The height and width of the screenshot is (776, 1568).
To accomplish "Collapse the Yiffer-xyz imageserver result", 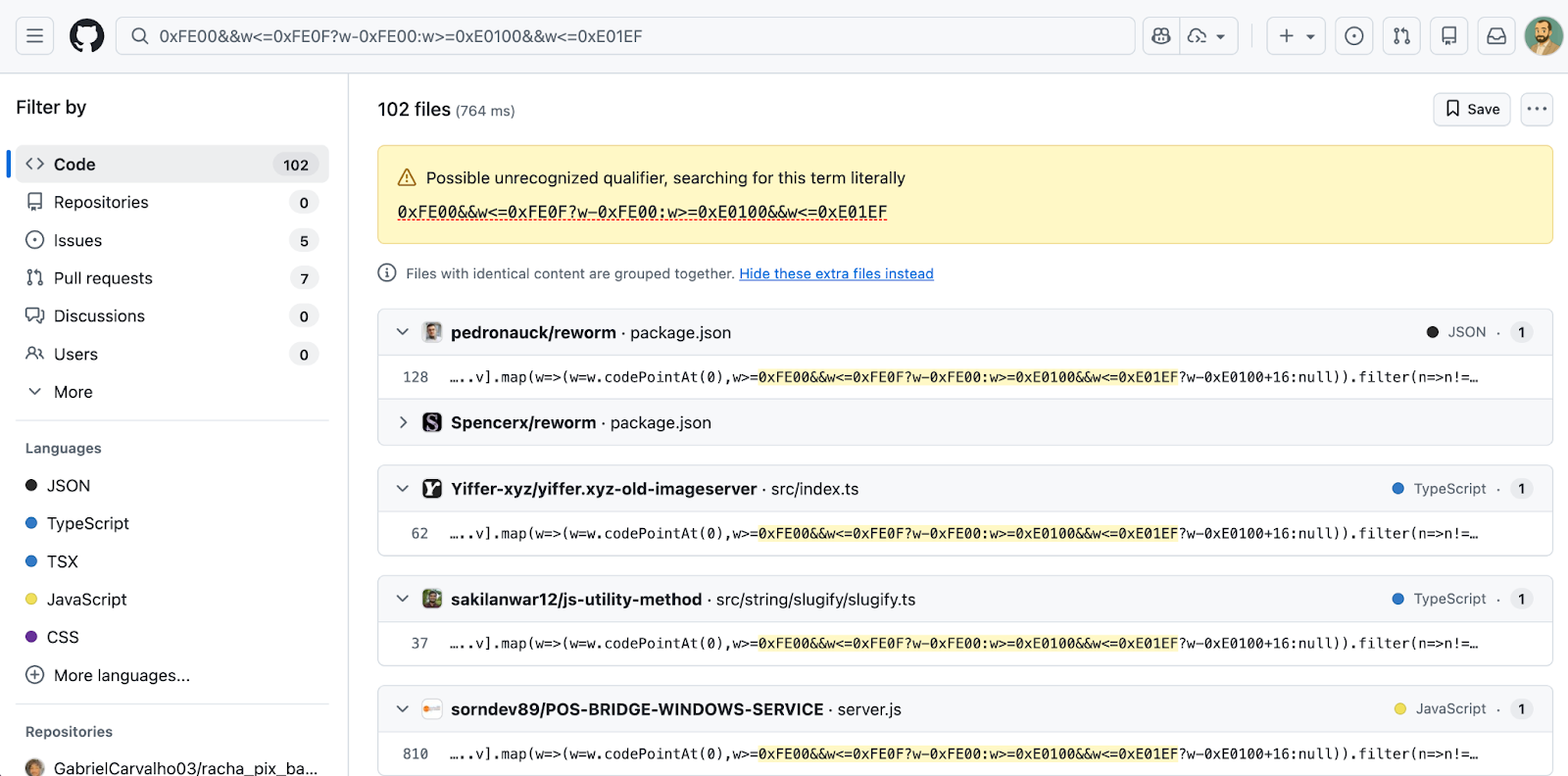I will [402, 489].
